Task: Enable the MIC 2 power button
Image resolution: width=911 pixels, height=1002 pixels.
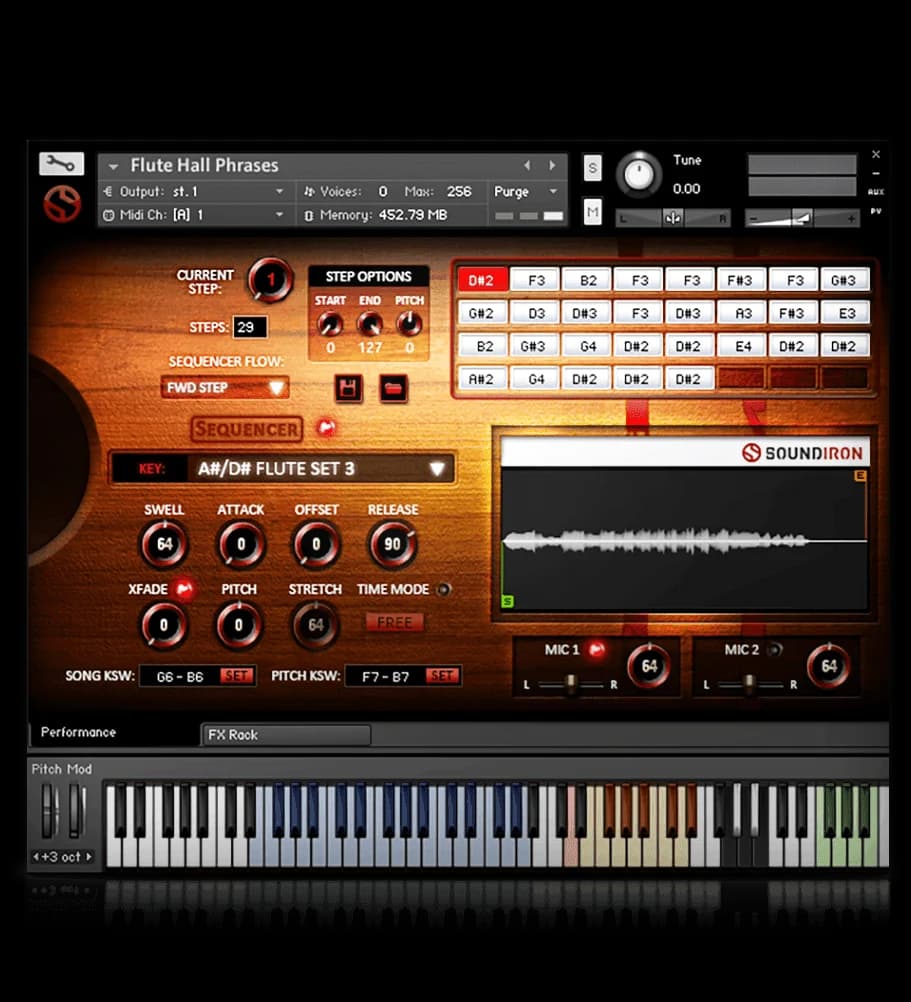Action: 773,649
